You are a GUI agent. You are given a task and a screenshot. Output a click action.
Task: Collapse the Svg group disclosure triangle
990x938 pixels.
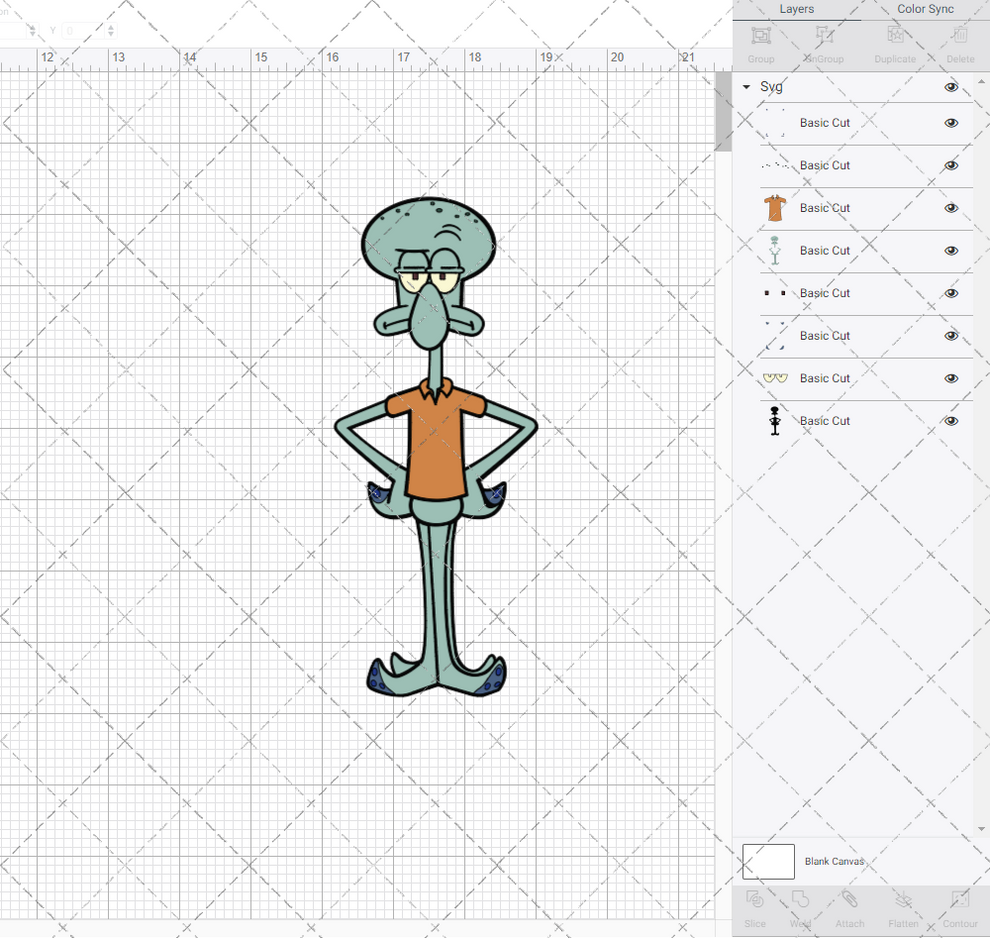coord(746,87)
